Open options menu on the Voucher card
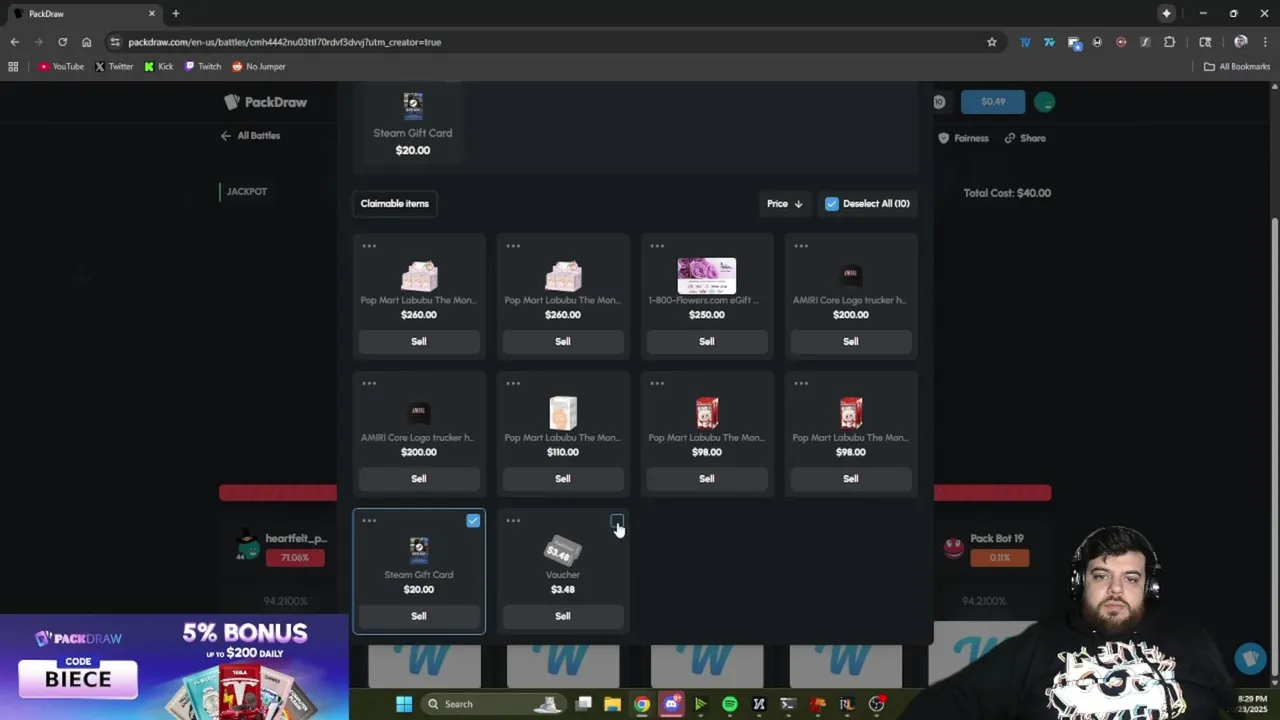This screenshot has width=1280, height=720. coord(513,521)
